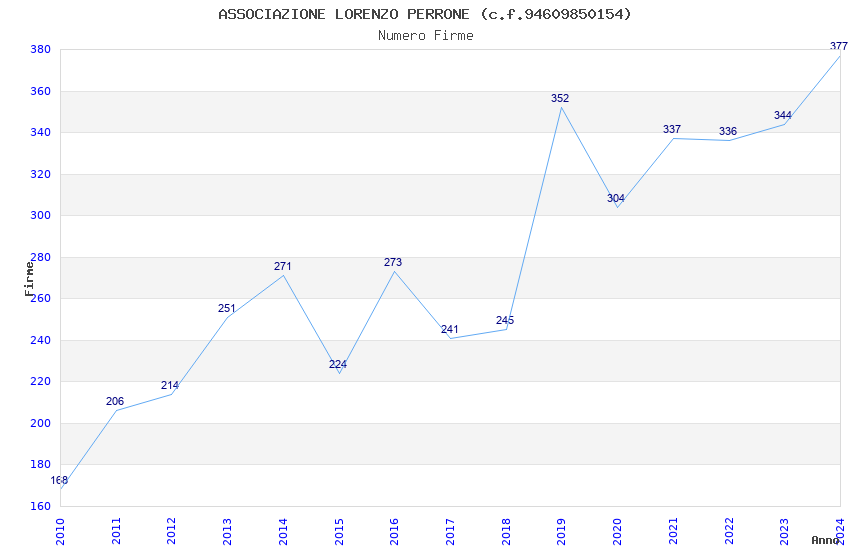This screenshot has width=850, height=550.
Task: Click the y-axis value 260
Action: pos(40,298)
